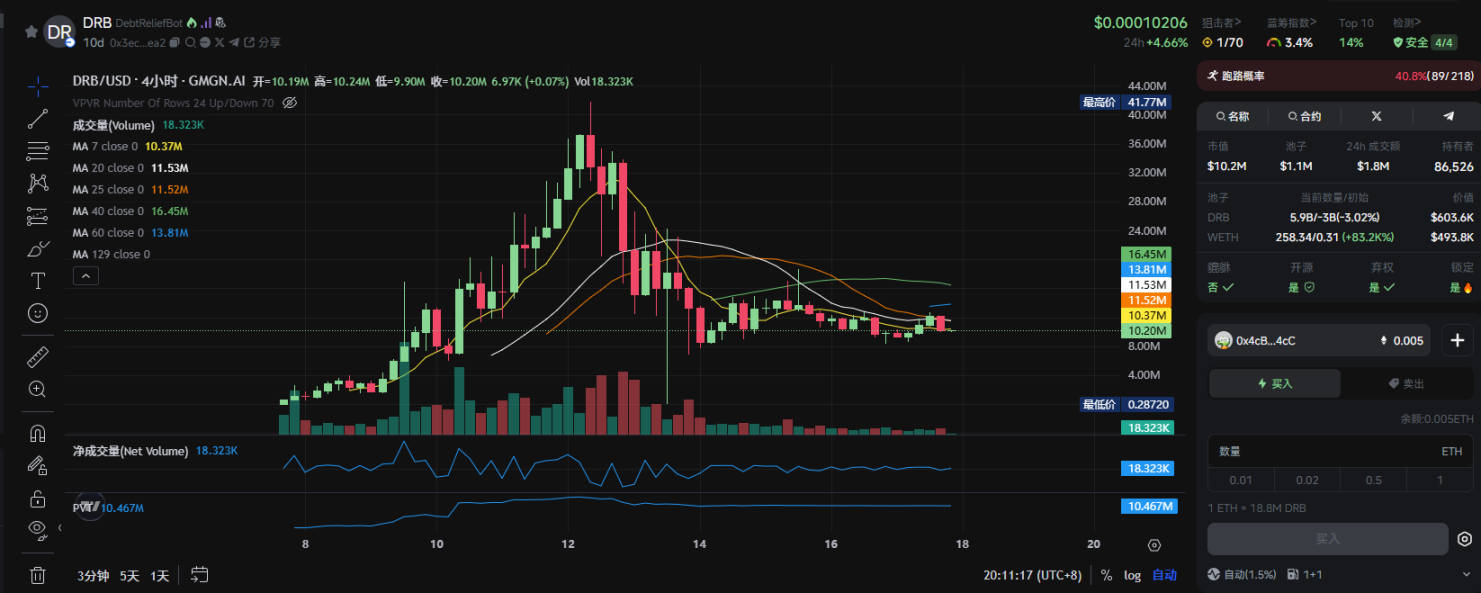Enable the magnet snap mode
Viewport: 1481px width, 593px height.
[38, 433]
